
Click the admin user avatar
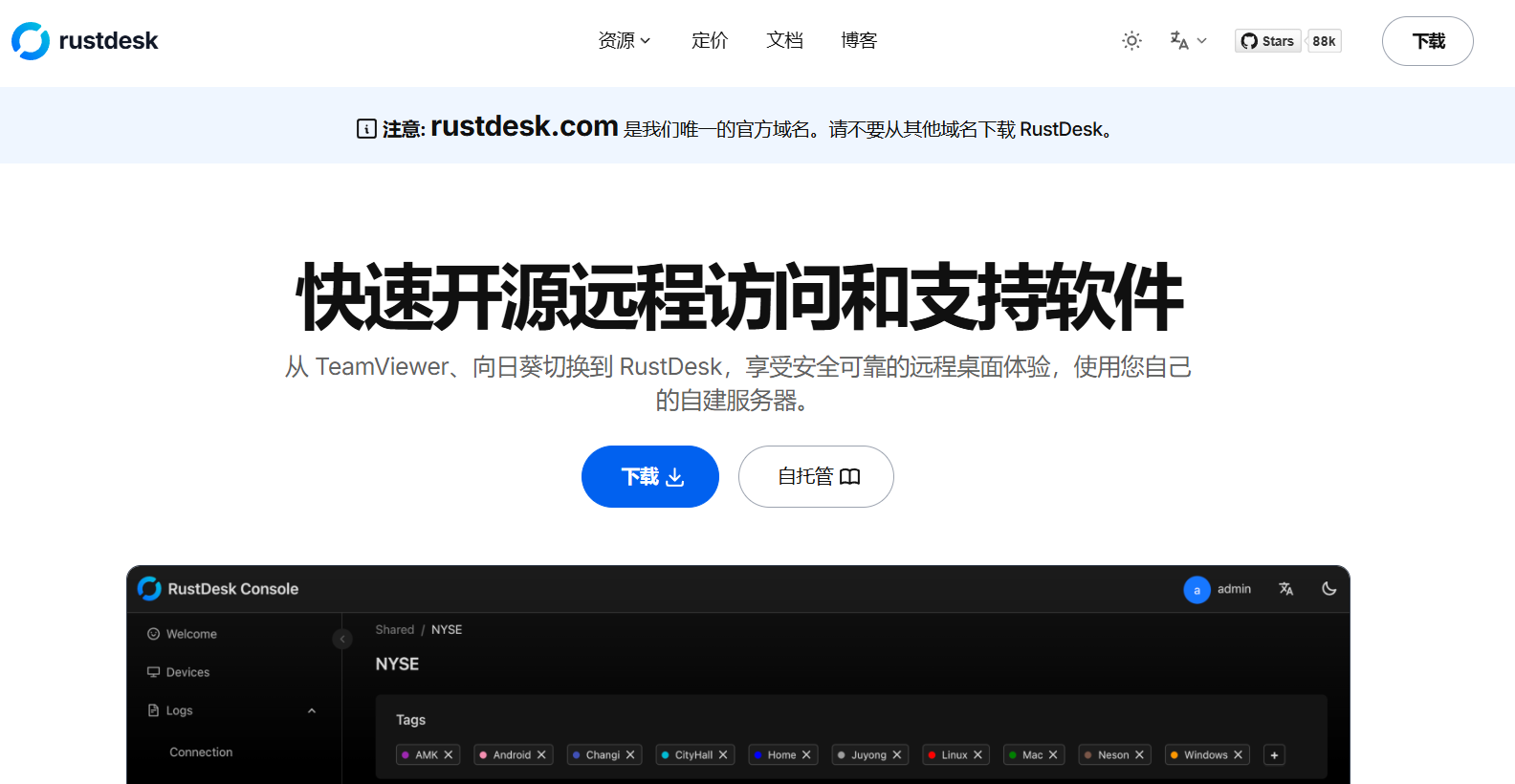1197,590
